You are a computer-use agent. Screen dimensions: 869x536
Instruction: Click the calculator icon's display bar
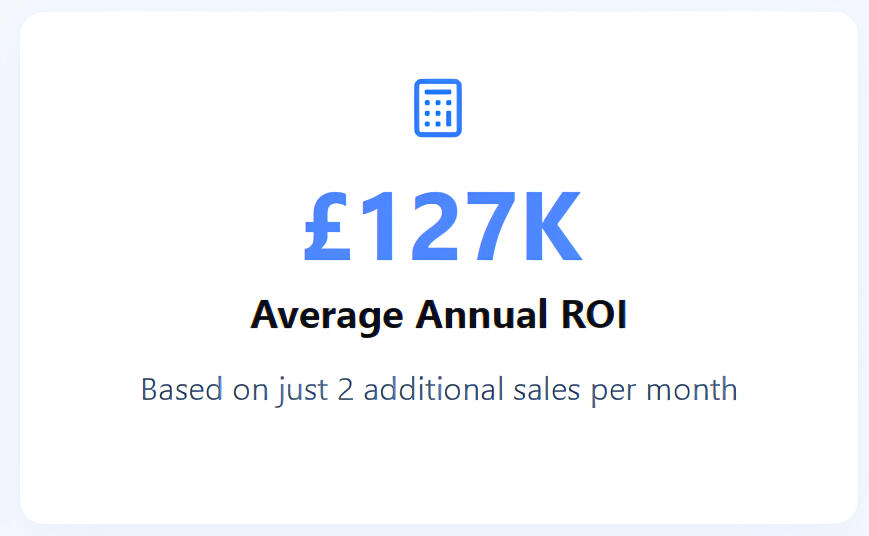[438, 92]
